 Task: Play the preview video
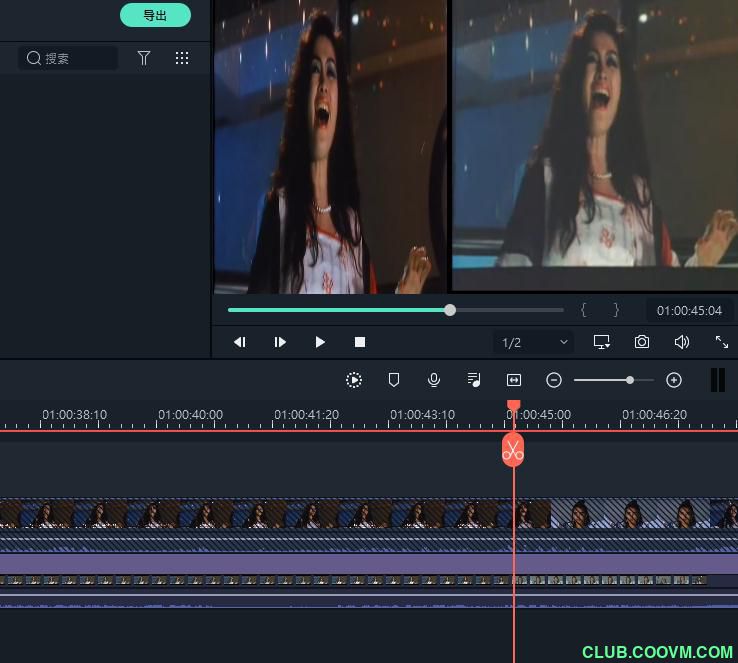(320, 342)
